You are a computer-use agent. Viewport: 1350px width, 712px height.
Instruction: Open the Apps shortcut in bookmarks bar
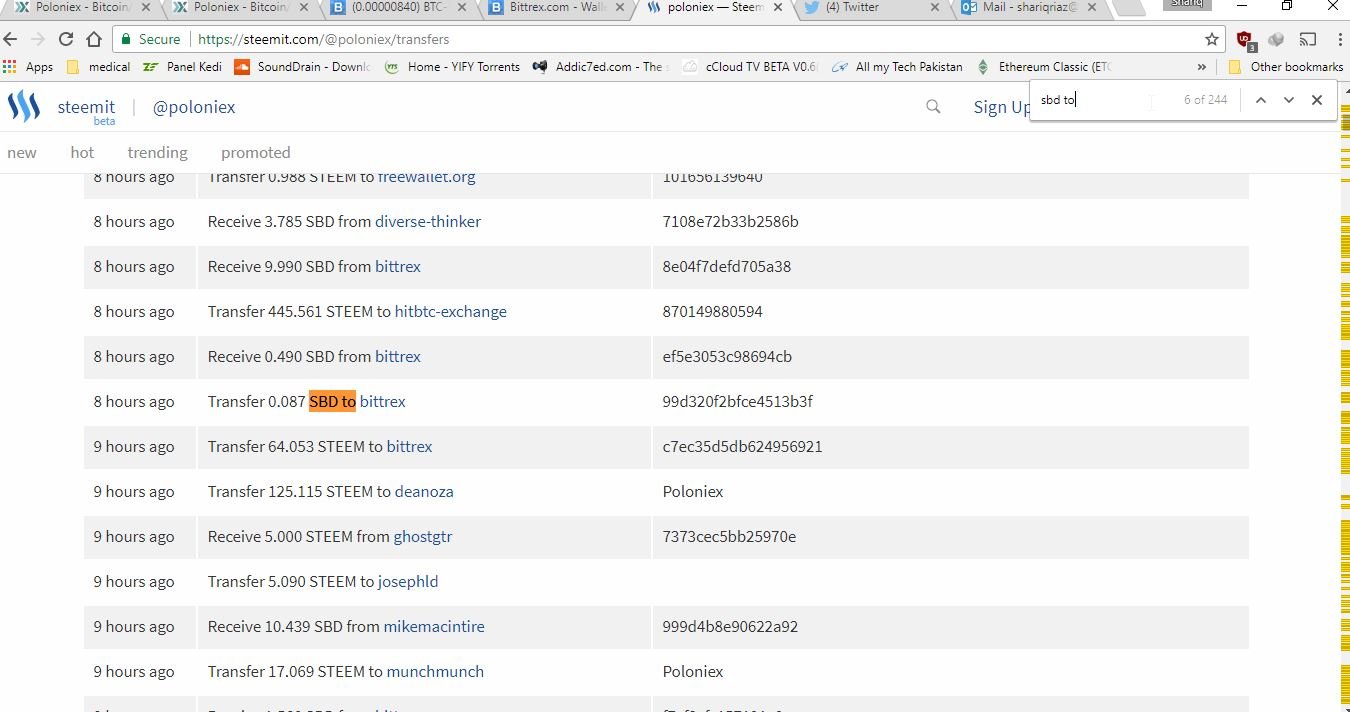coord(28,67)
